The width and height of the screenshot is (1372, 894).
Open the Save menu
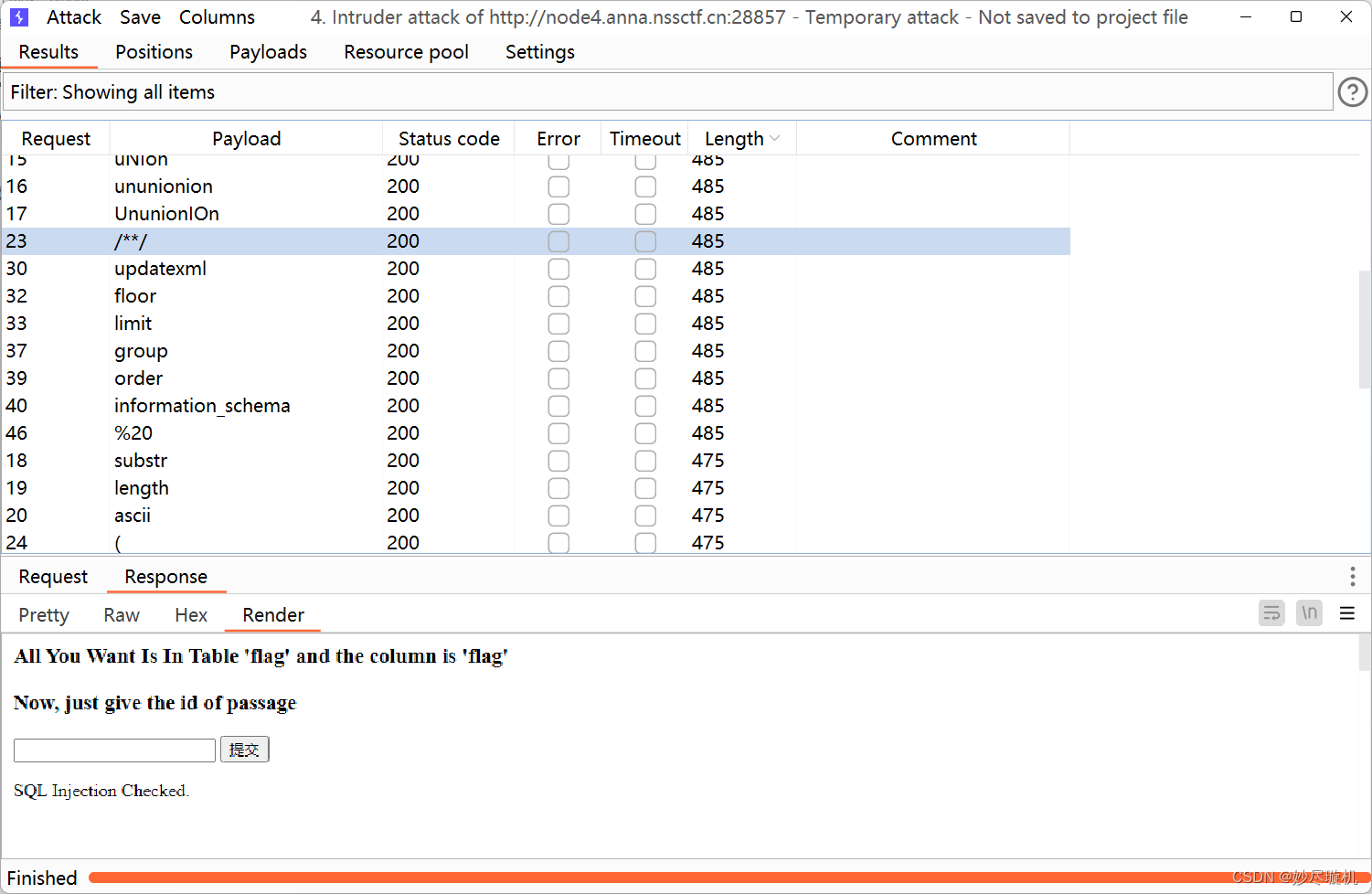(140, 17)
